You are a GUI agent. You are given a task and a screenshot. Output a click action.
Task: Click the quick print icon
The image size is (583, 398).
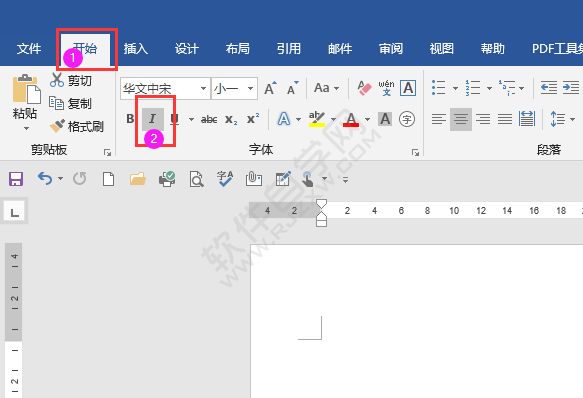(167, 179)
